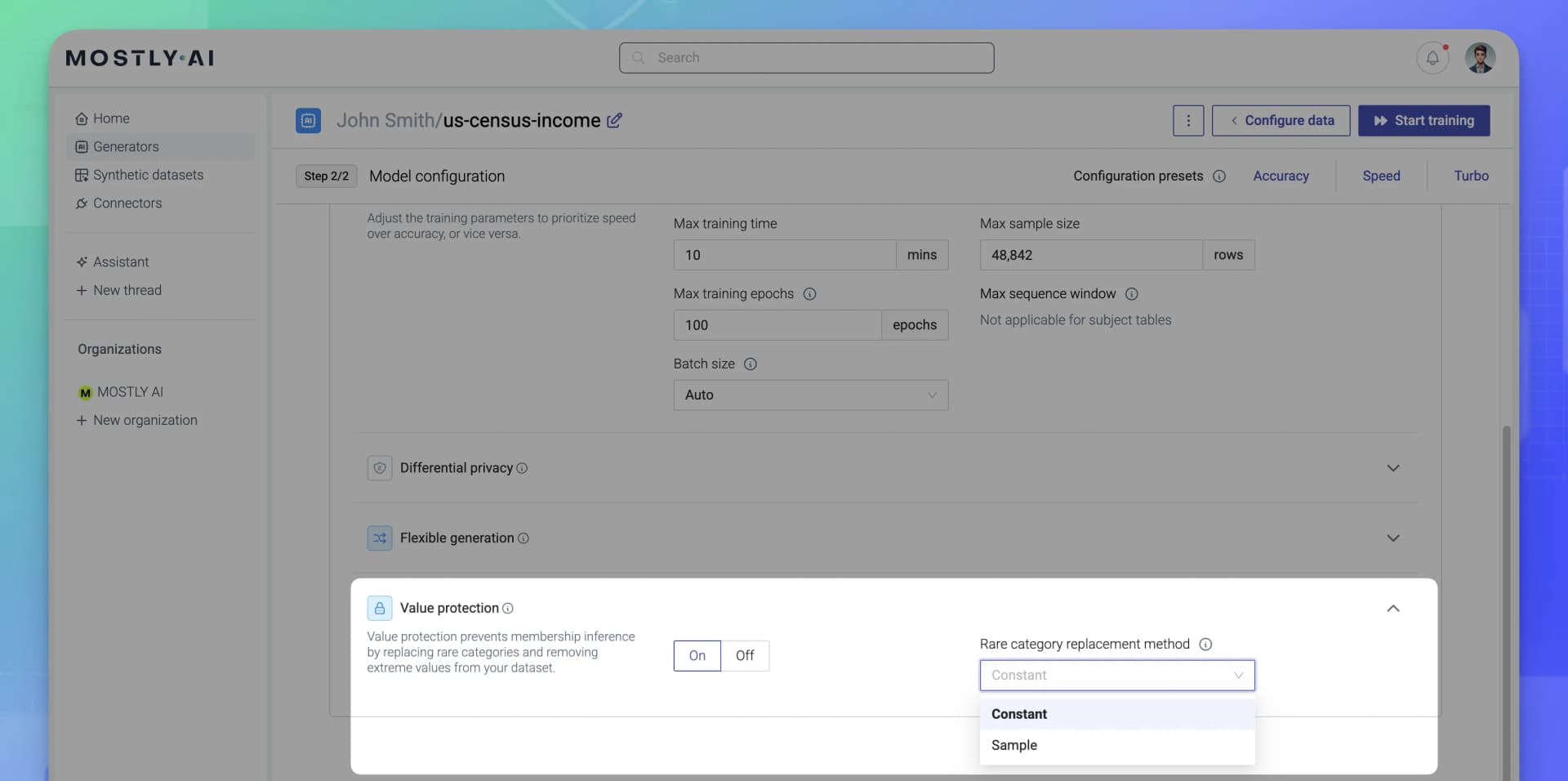Viewport: 1568px width, 781px height.
Task: Select the Turbo configuration preset
Action: coord(1469,176)
